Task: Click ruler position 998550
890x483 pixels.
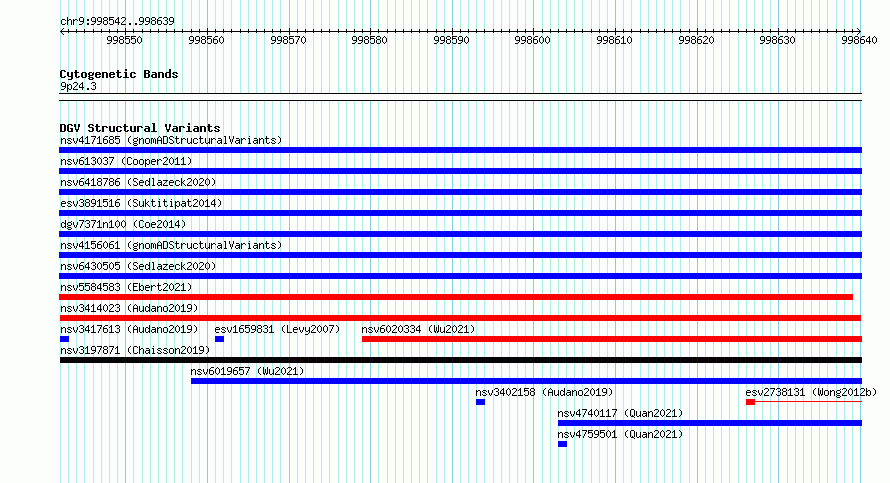Action: pos(124,40)
